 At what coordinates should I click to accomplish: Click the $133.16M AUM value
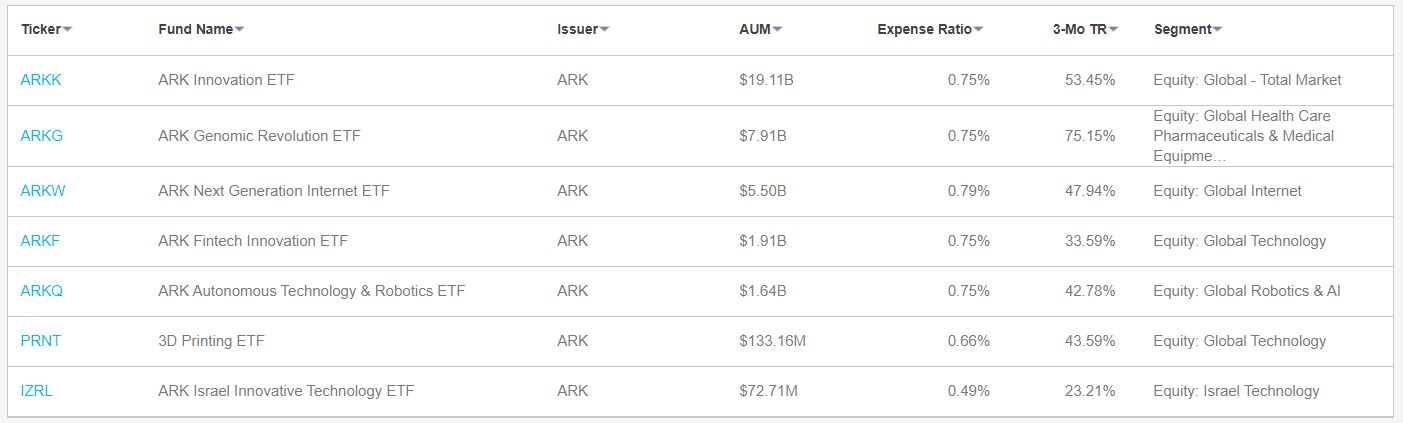[772, 341]
